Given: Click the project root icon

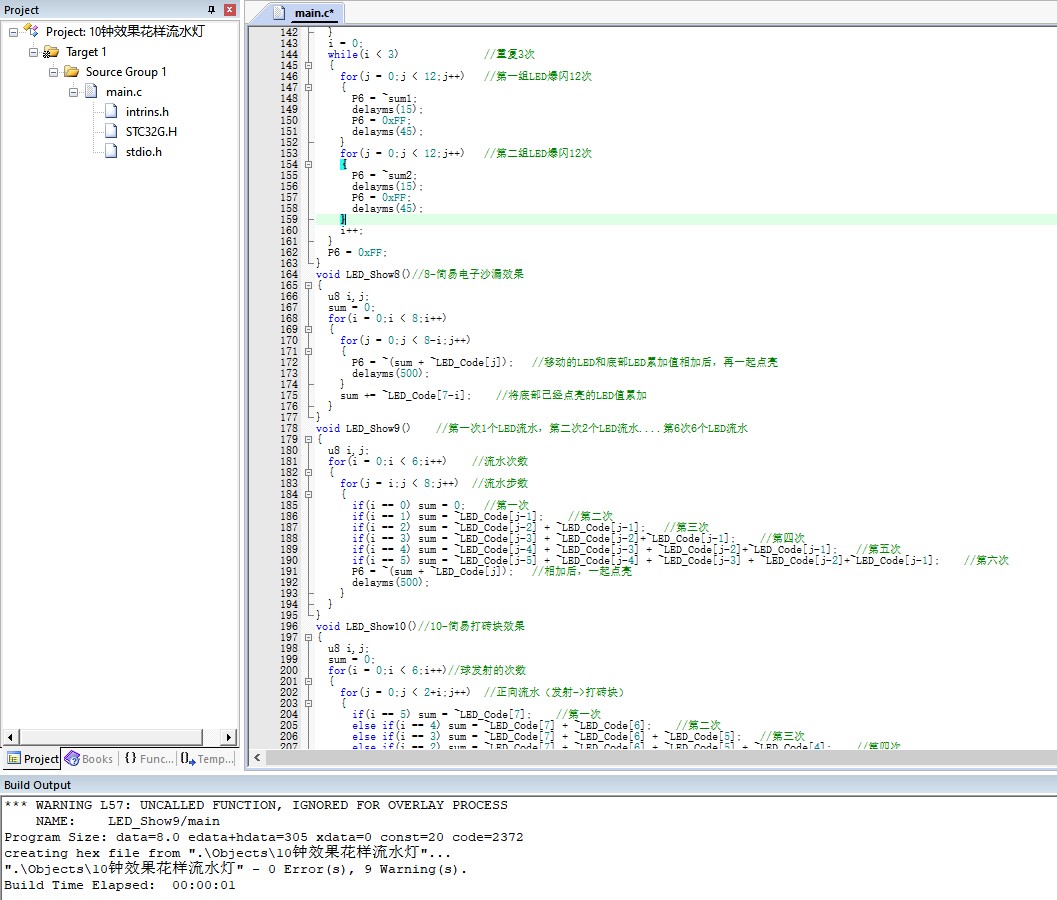Looking at the screenshot, I should point(31,32).
